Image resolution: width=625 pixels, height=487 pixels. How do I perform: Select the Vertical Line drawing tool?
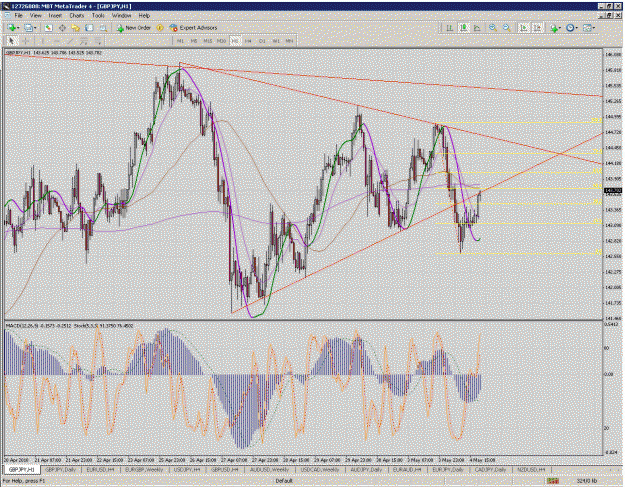coord(43,41)
